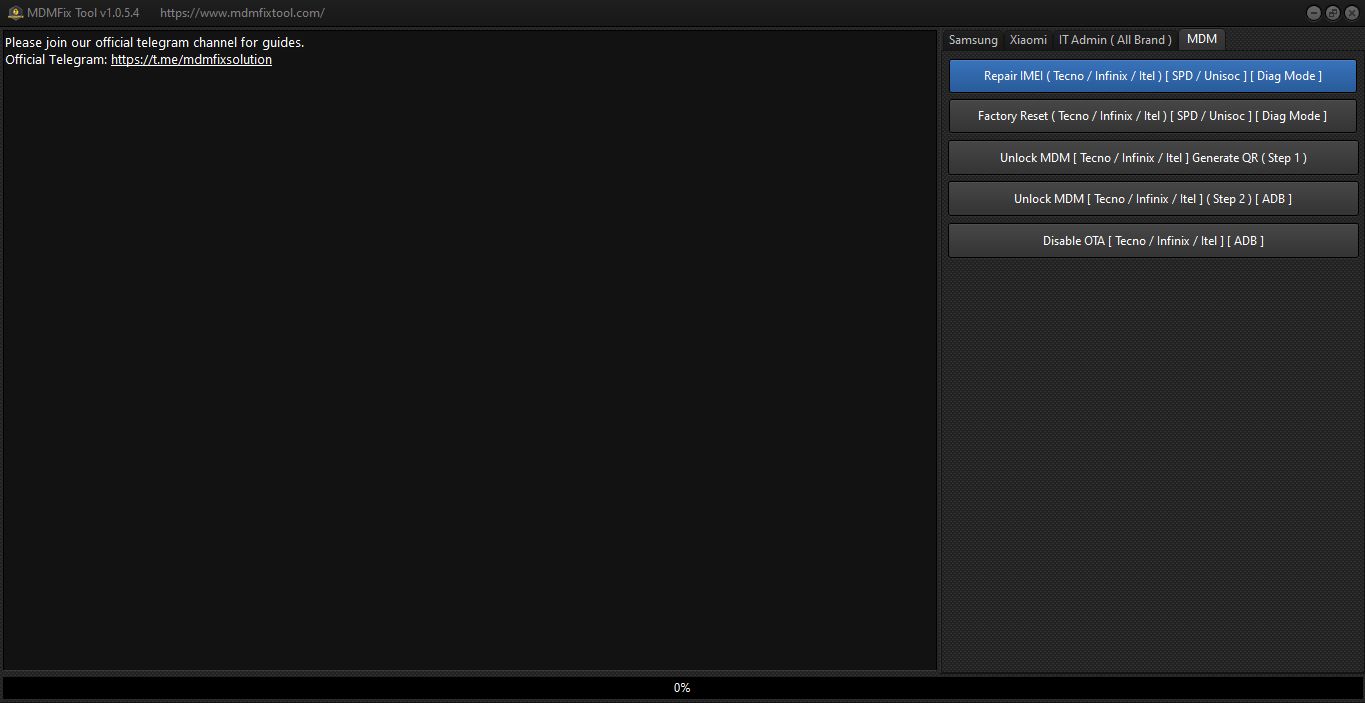Click Unlock MDM Generate QR Step 1
The height and width of the screenshot is (703, 1365).
(x=1152, y=158)
